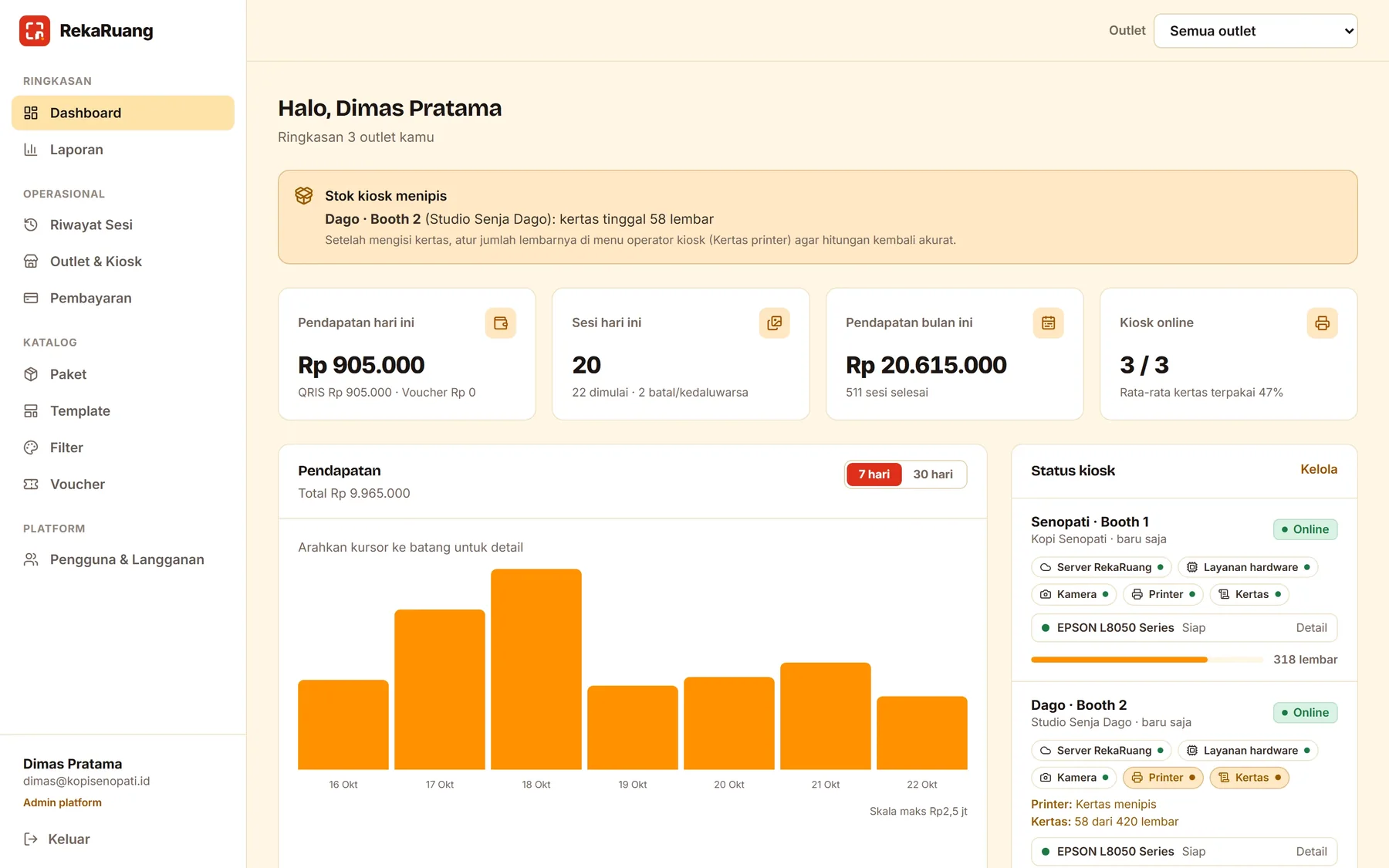This screenshot has width=1389, height=868.
Task: Open Detail for Dago EPSON L8050 printer
Action: 1311,852
